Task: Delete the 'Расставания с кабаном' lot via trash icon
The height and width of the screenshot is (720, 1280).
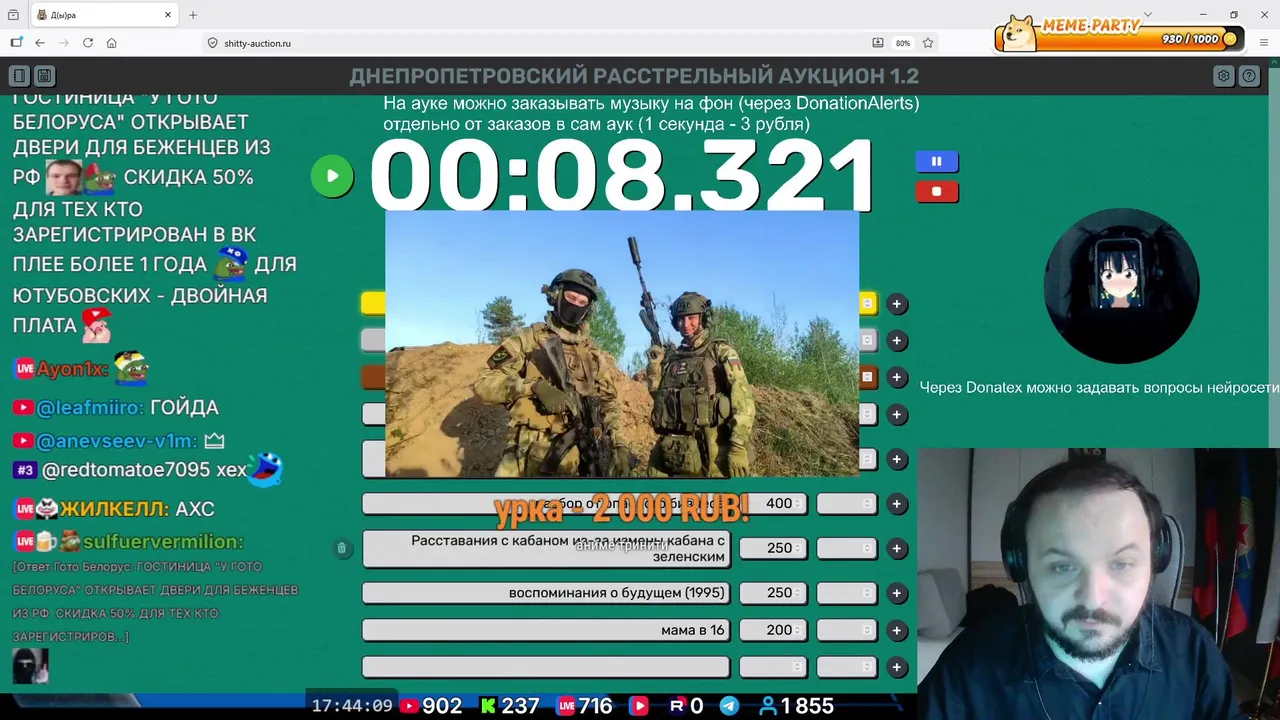Action: [x=342, y=548]
